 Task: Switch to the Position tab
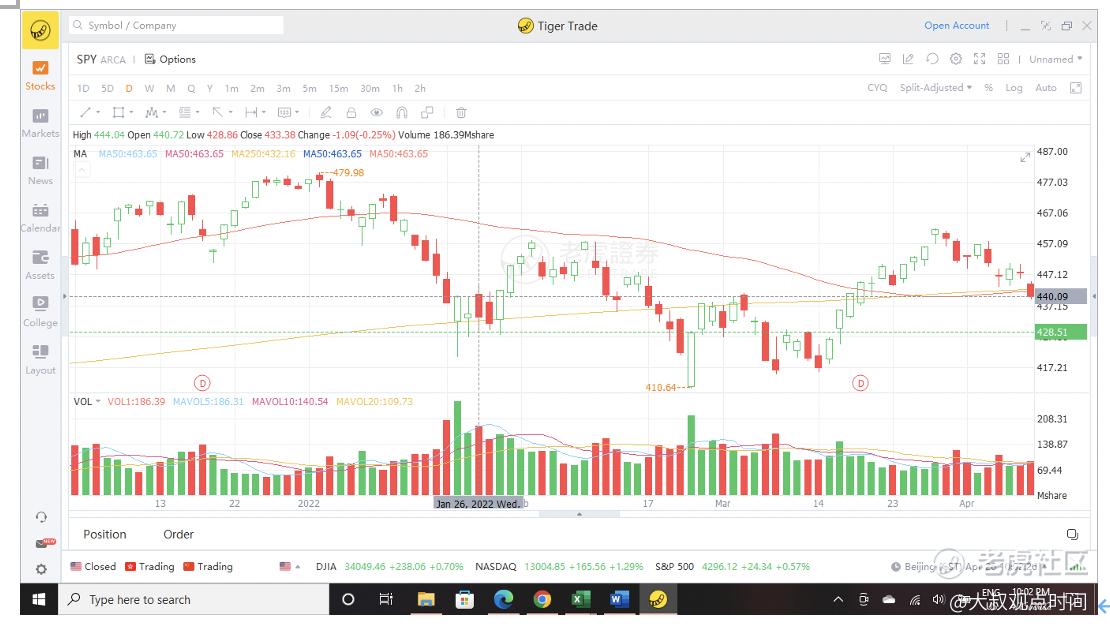click(105, 535)
